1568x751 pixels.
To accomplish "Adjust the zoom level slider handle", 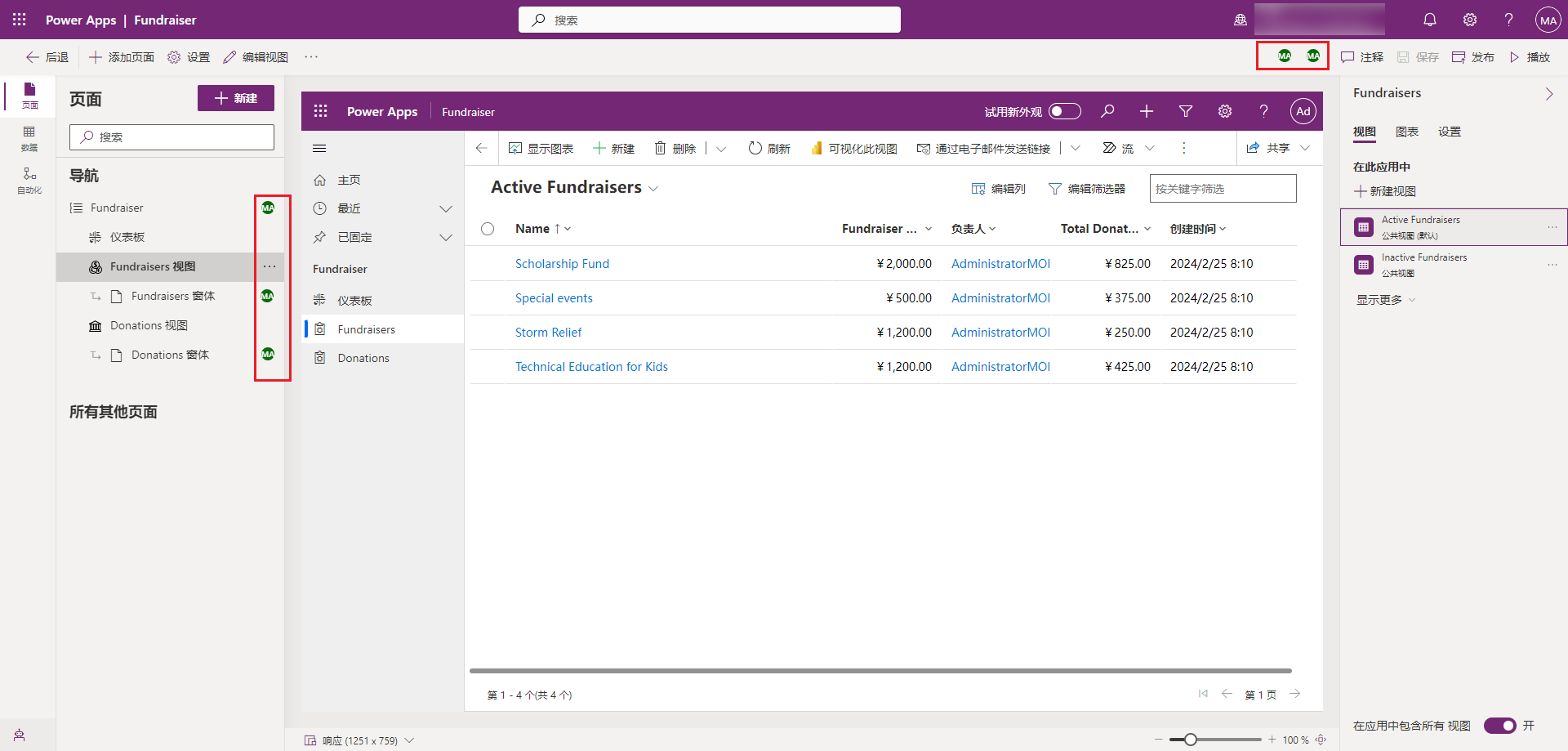I will pos(1191,740).
